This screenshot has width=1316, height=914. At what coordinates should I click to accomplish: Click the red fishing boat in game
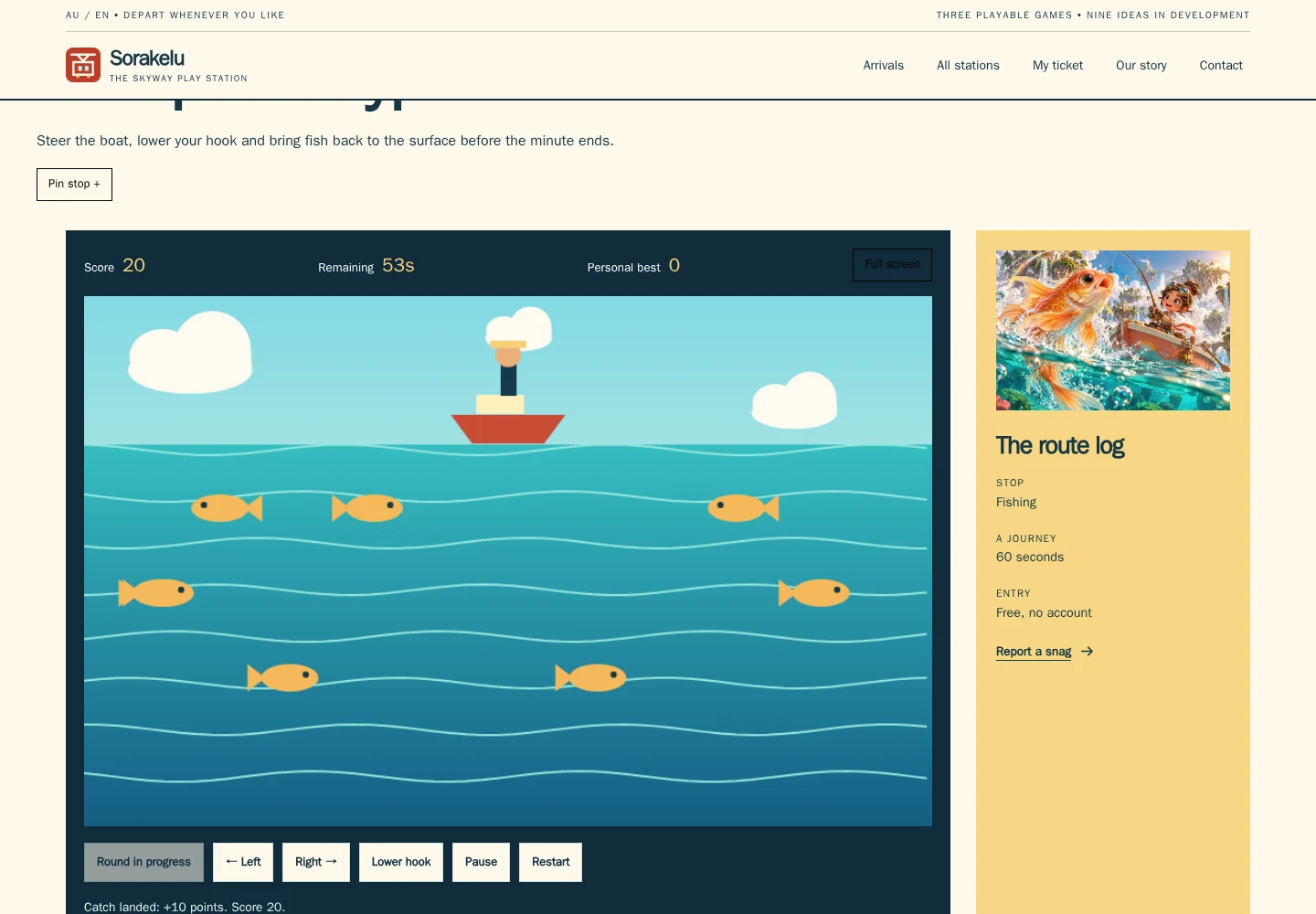pyautogui.click(x=508, y=429)
